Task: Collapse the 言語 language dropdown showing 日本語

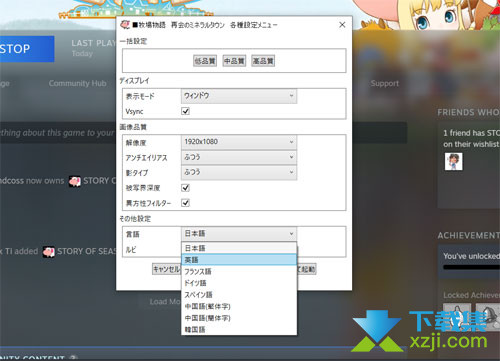Action: point(239,234)
